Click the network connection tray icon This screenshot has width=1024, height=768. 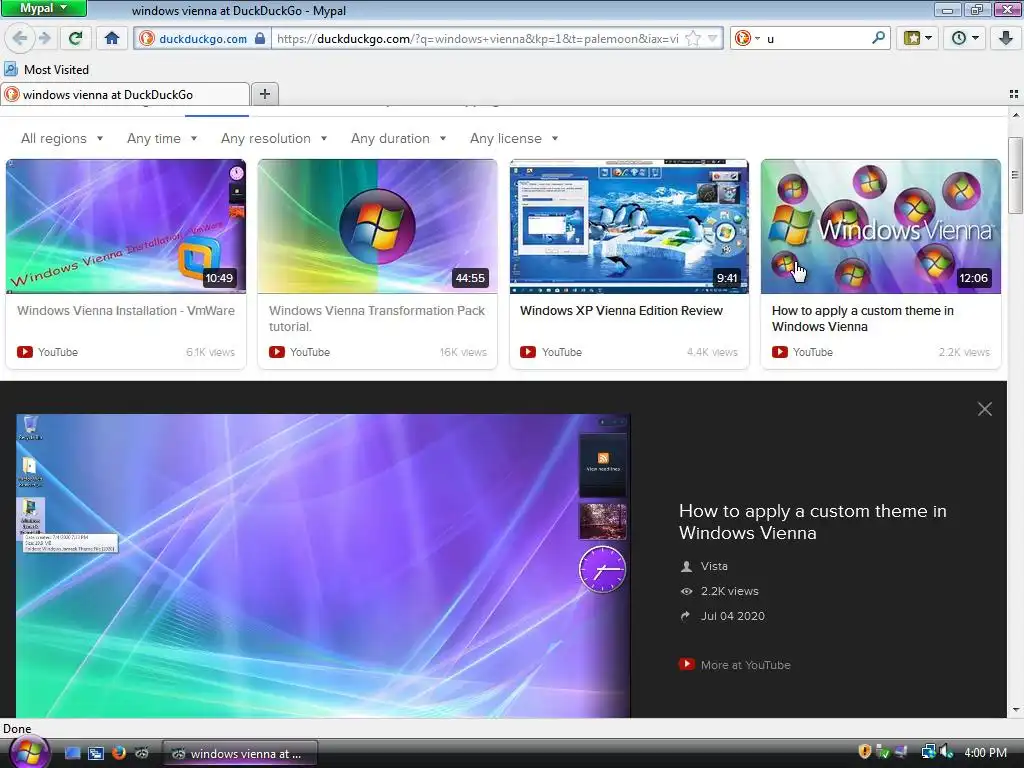(928, 752)
